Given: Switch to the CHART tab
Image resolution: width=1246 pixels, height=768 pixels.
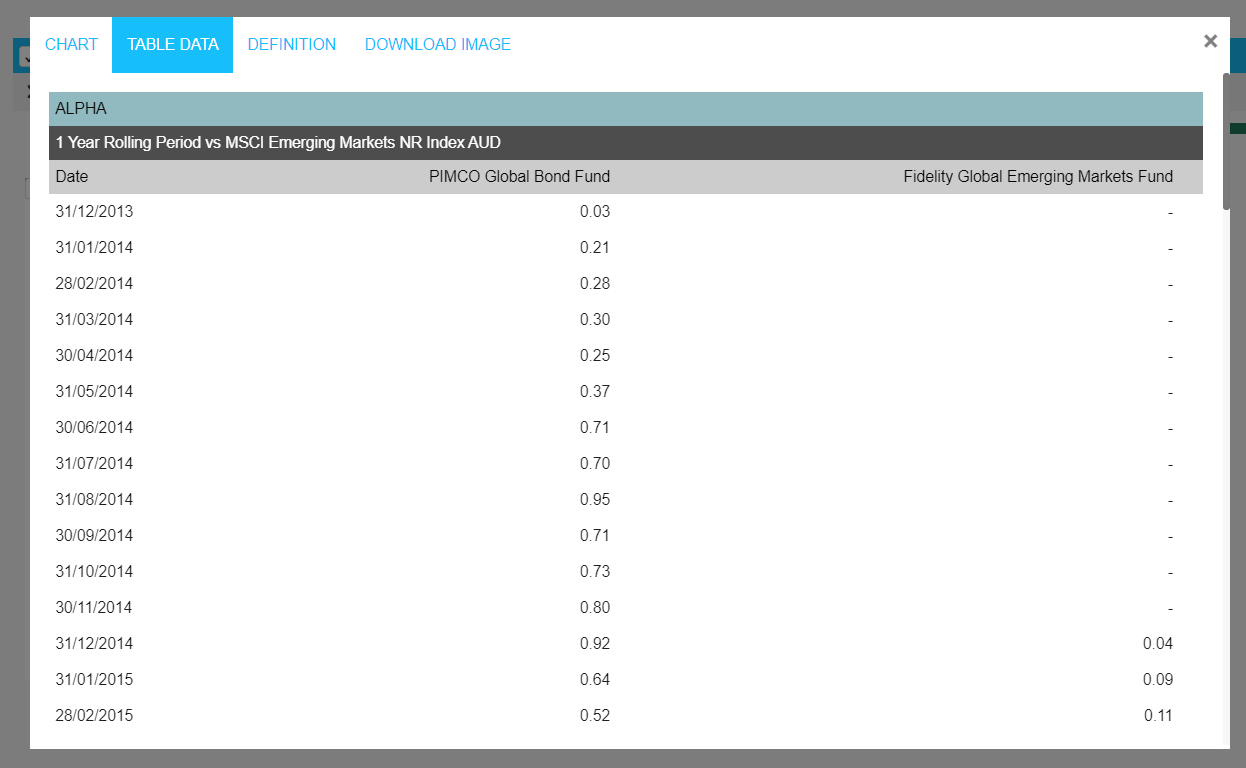Looking at the screenshot, I should pyautogui.click(x=71, y=45).
